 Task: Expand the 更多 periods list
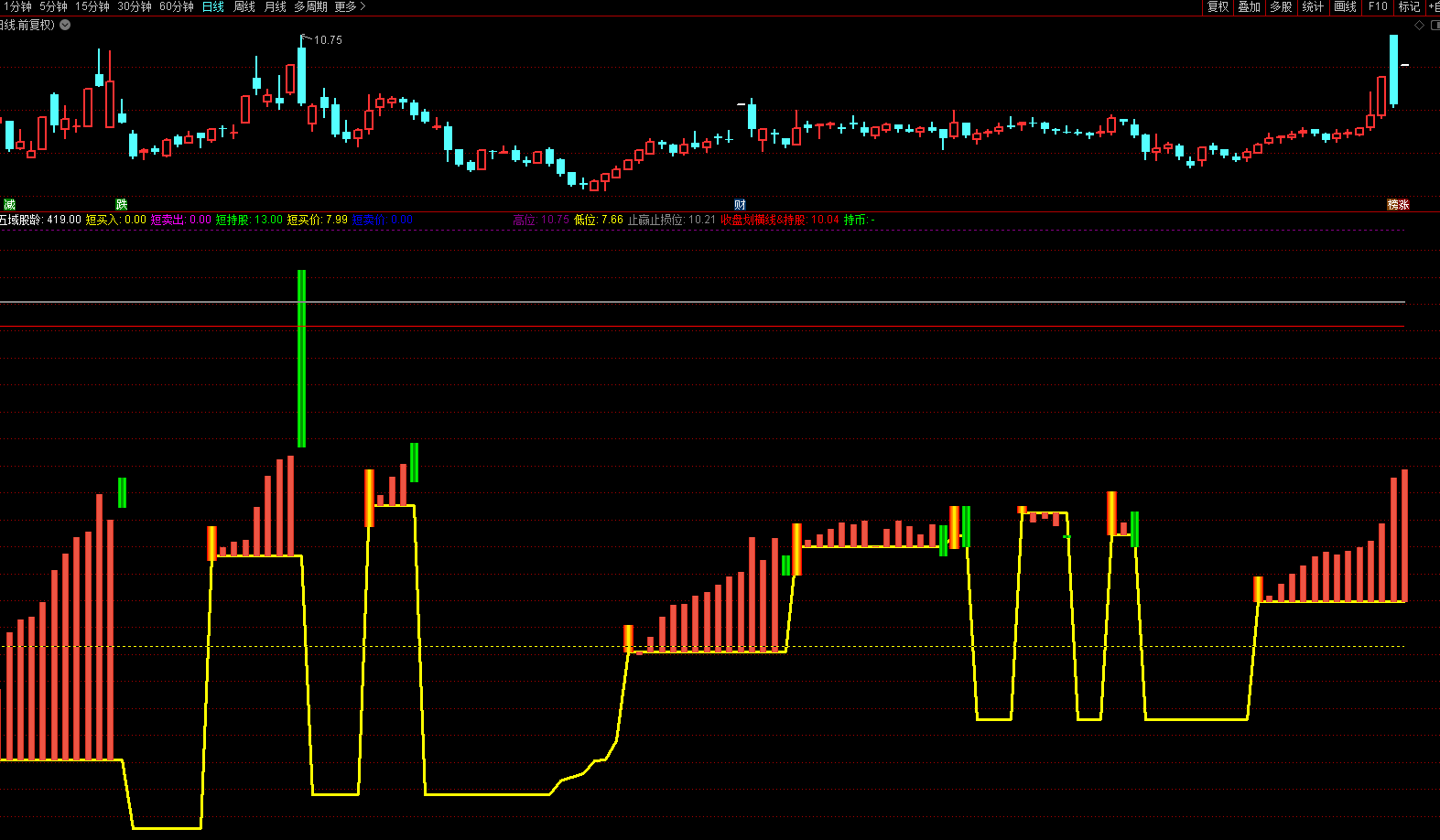tap(350, 6)
